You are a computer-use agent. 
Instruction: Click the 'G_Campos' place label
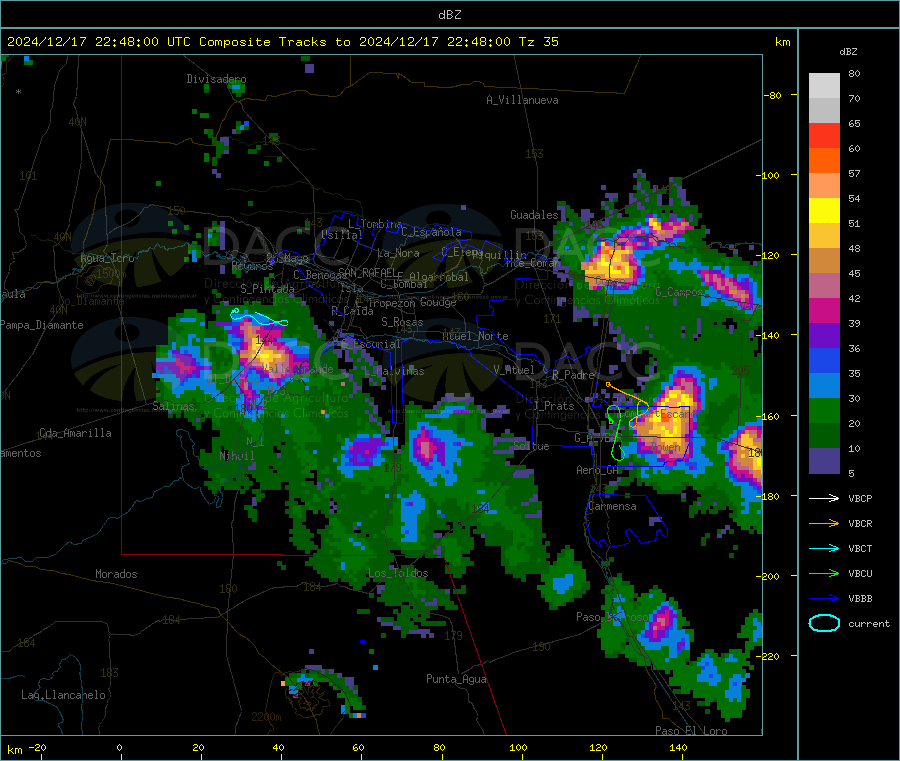pos(679,292)
